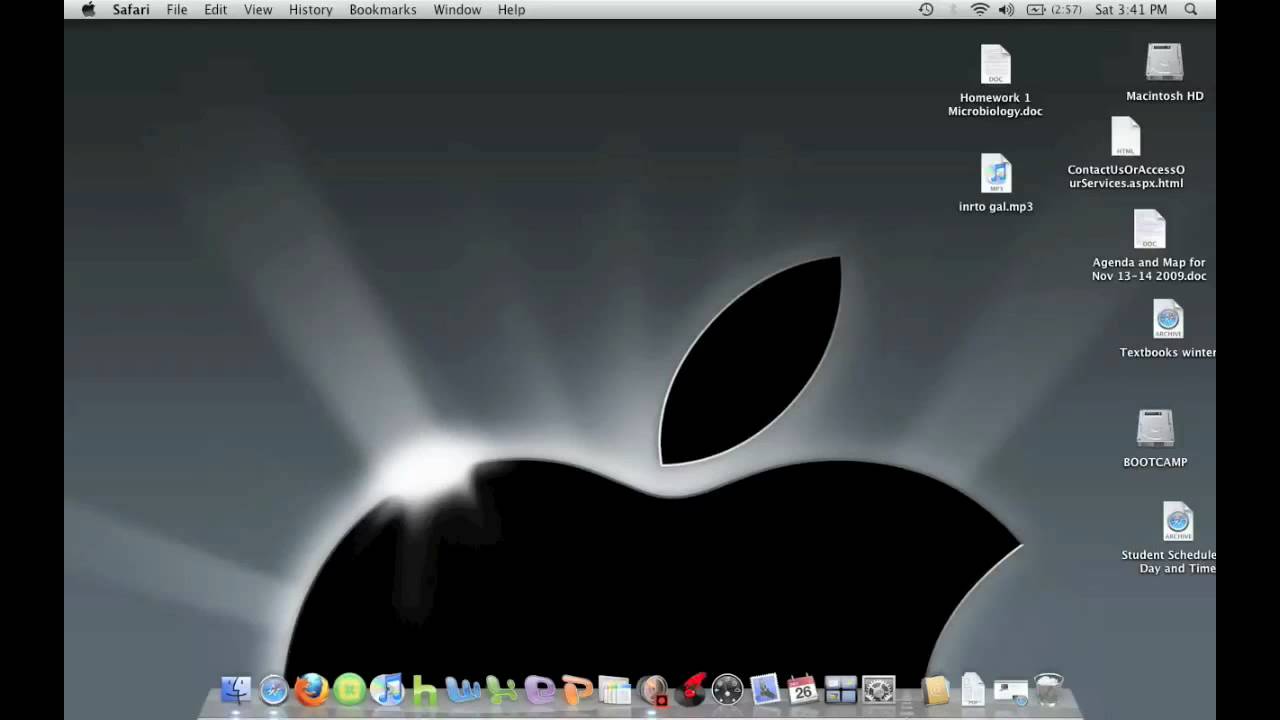Launch Microsoft Word from the Dock
The image size is (1280, 720).
[463, 690]
